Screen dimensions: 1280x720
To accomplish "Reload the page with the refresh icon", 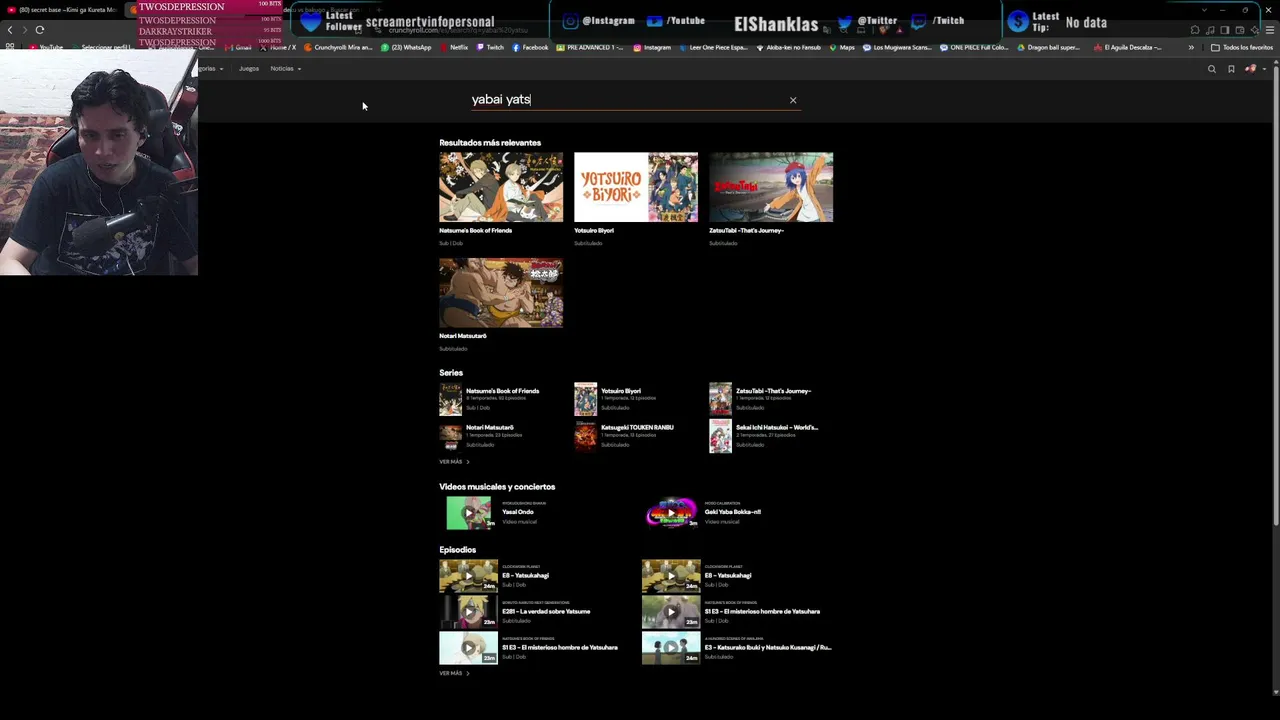I will (x=40, y=30).
